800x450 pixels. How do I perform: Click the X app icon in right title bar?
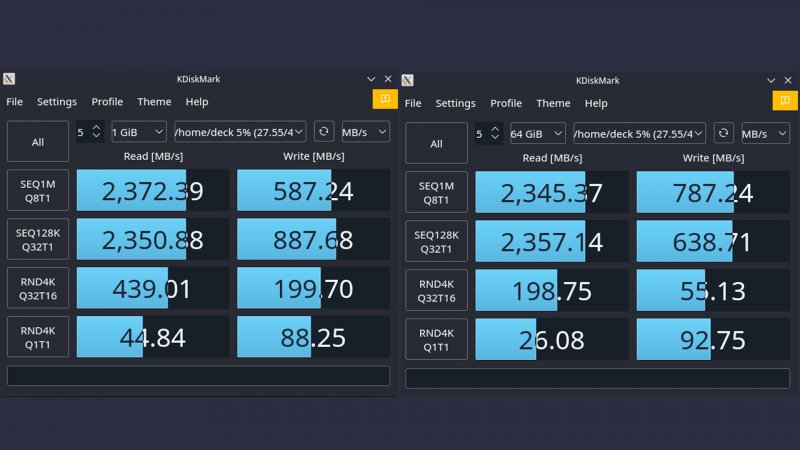[409, 80]
